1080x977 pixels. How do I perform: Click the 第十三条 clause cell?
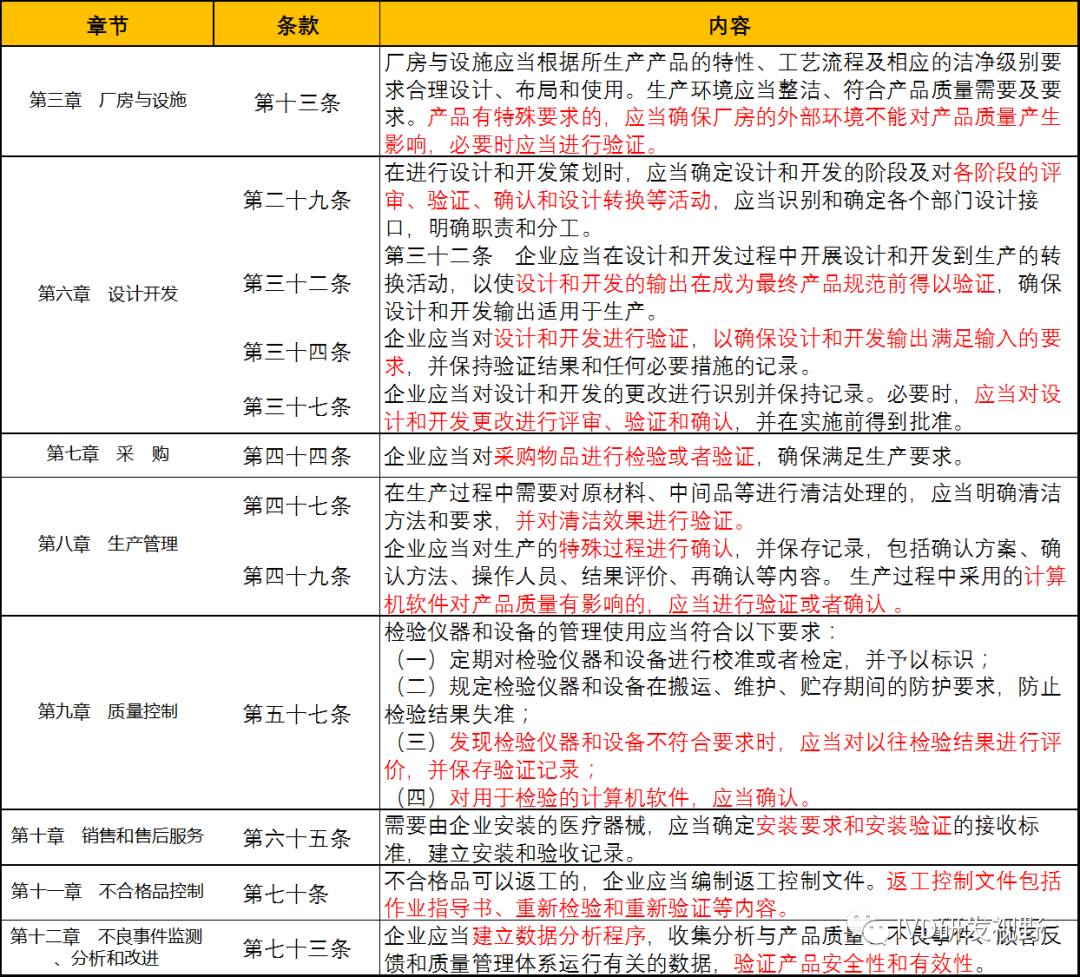tap(297, 103)
